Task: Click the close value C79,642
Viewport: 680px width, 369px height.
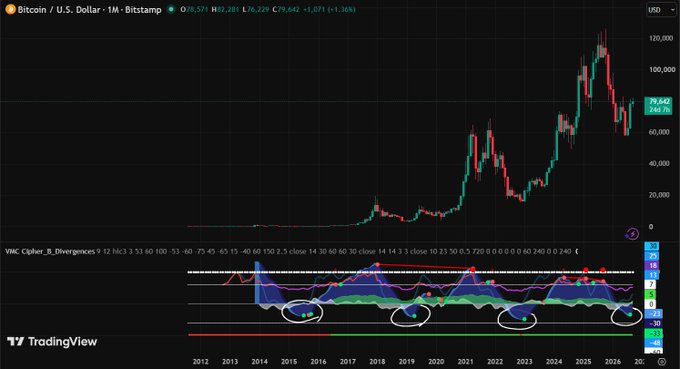Action: point(286,9)
